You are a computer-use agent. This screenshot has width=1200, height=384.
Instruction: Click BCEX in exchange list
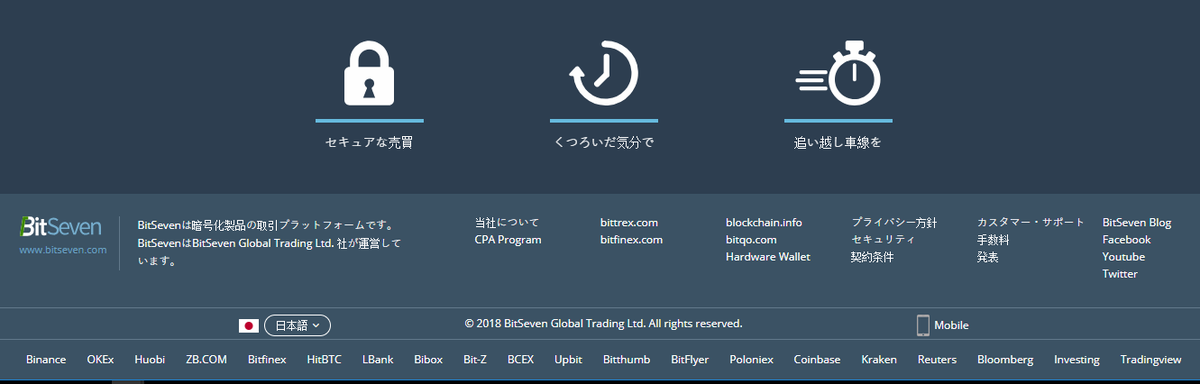pos(521,359)
